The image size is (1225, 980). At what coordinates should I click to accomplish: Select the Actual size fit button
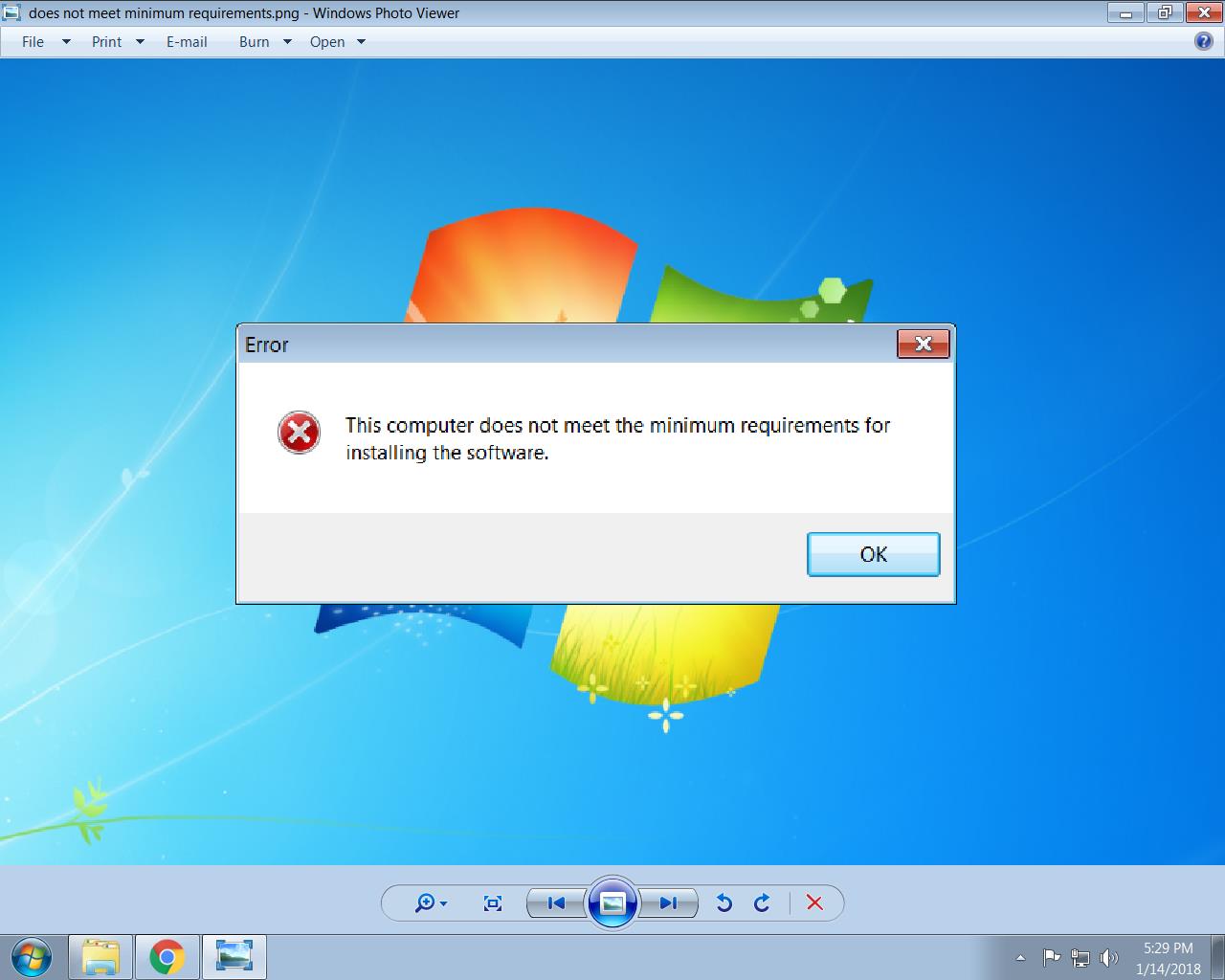[x=493, y=902]
